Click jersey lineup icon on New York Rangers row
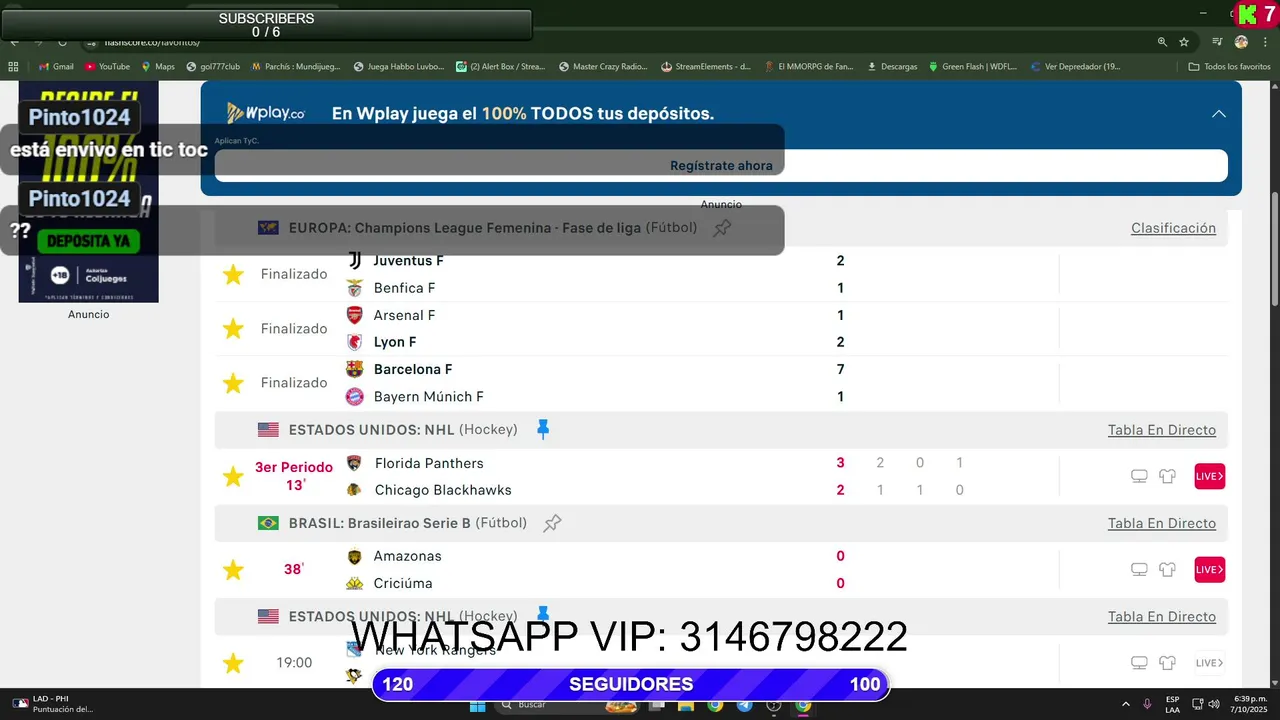1280x720 pixels. tap(1167, 663)
